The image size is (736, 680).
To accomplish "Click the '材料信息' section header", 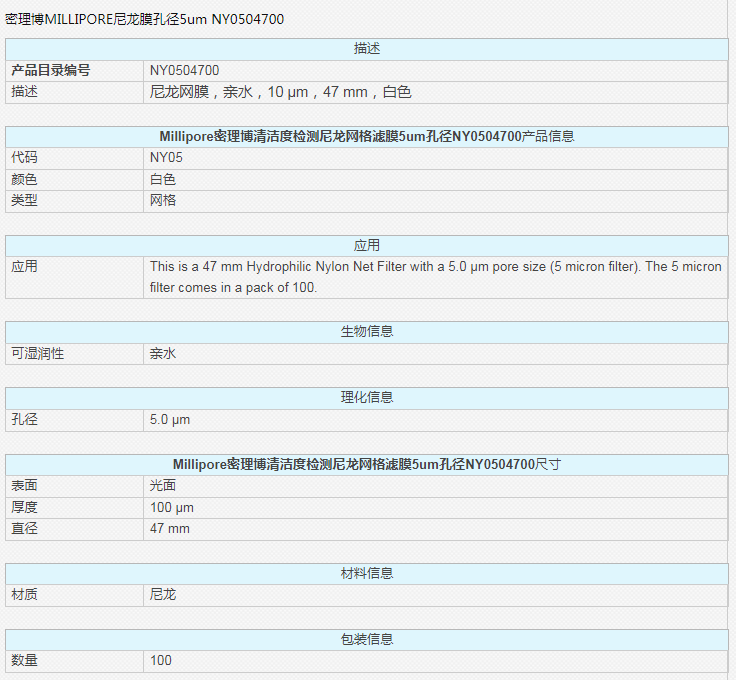I will pos(367,574).
